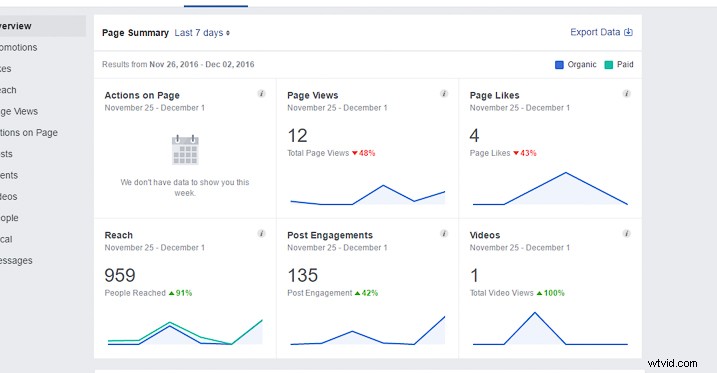Open info icon on Page Views card
Screen dimensions: 717x373
coord(444,94)
